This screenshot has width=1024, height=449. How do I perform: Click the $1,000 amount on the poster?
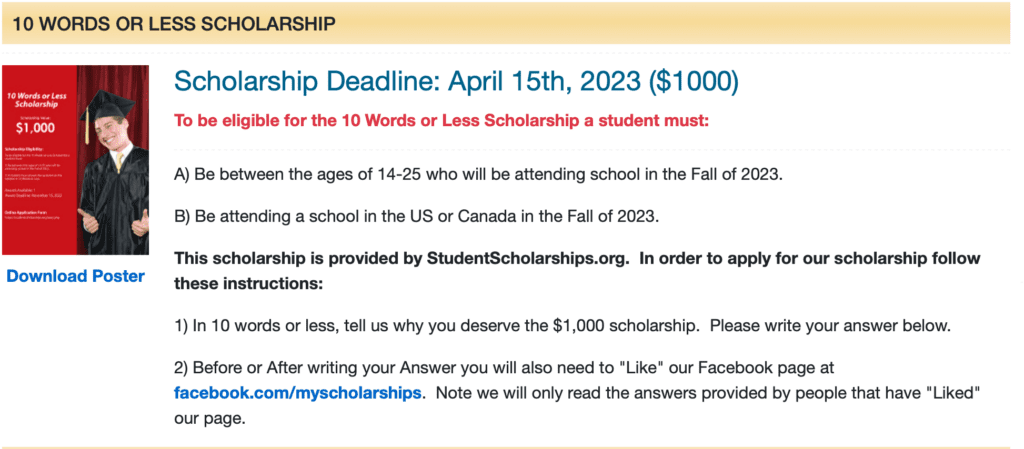(35, 128)
